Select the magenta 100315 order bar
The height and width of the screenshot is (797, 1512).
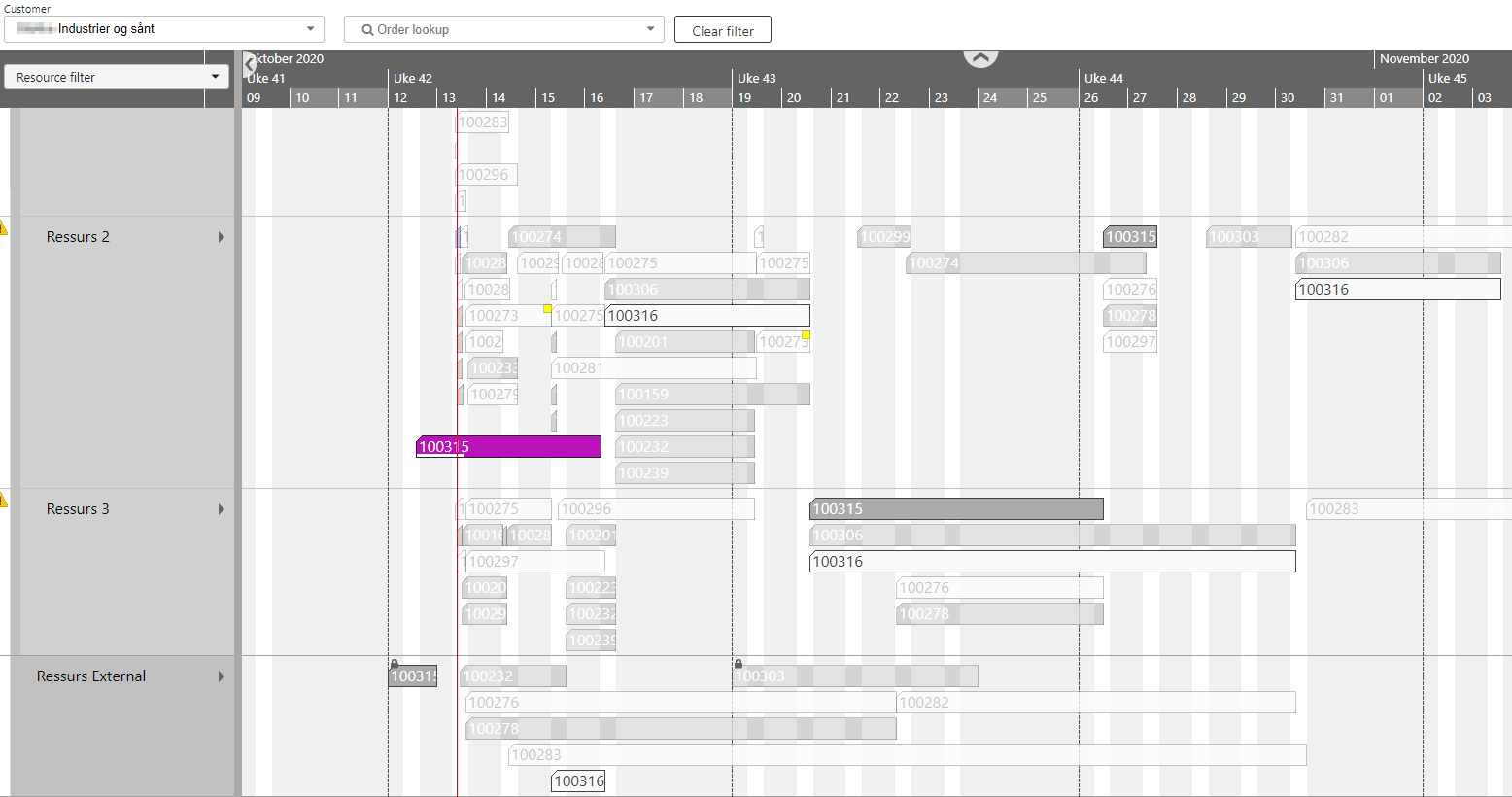(508, 446)
